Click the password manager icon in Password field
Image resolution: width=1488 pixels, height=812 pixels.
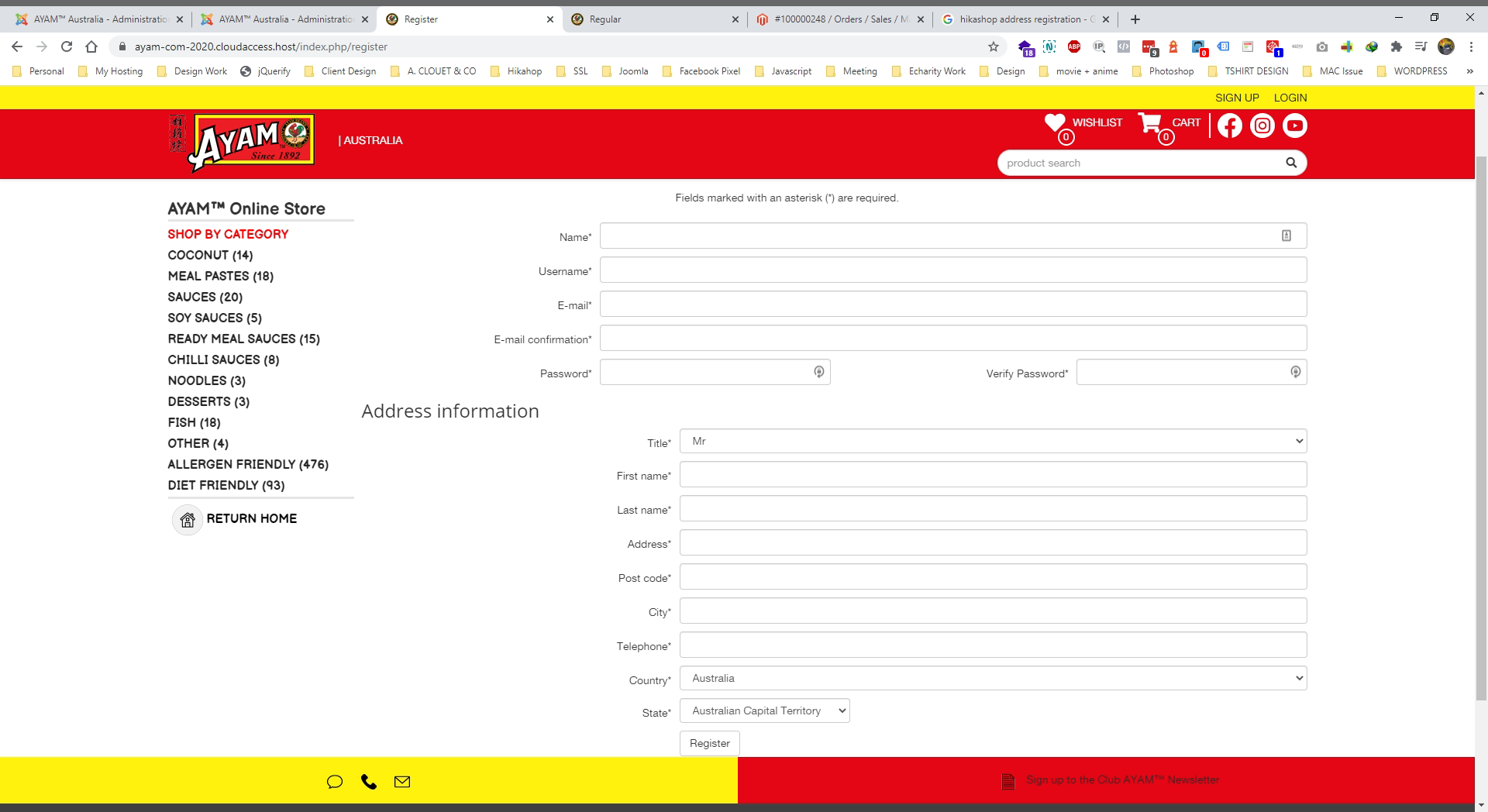coord(818,372)
